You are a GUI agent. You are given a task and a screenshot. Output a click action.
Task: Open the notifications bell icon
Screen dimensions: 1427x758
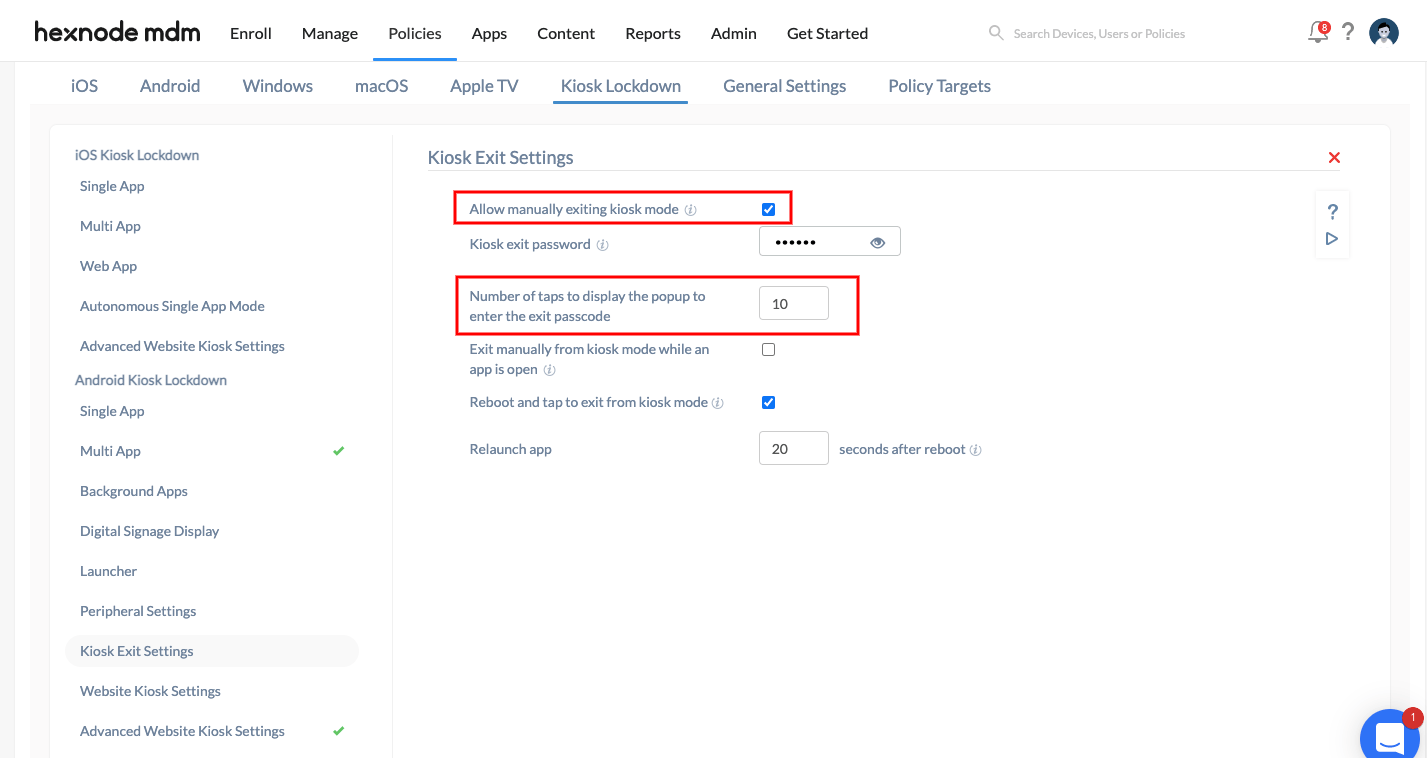click(x=1318, y=32)
